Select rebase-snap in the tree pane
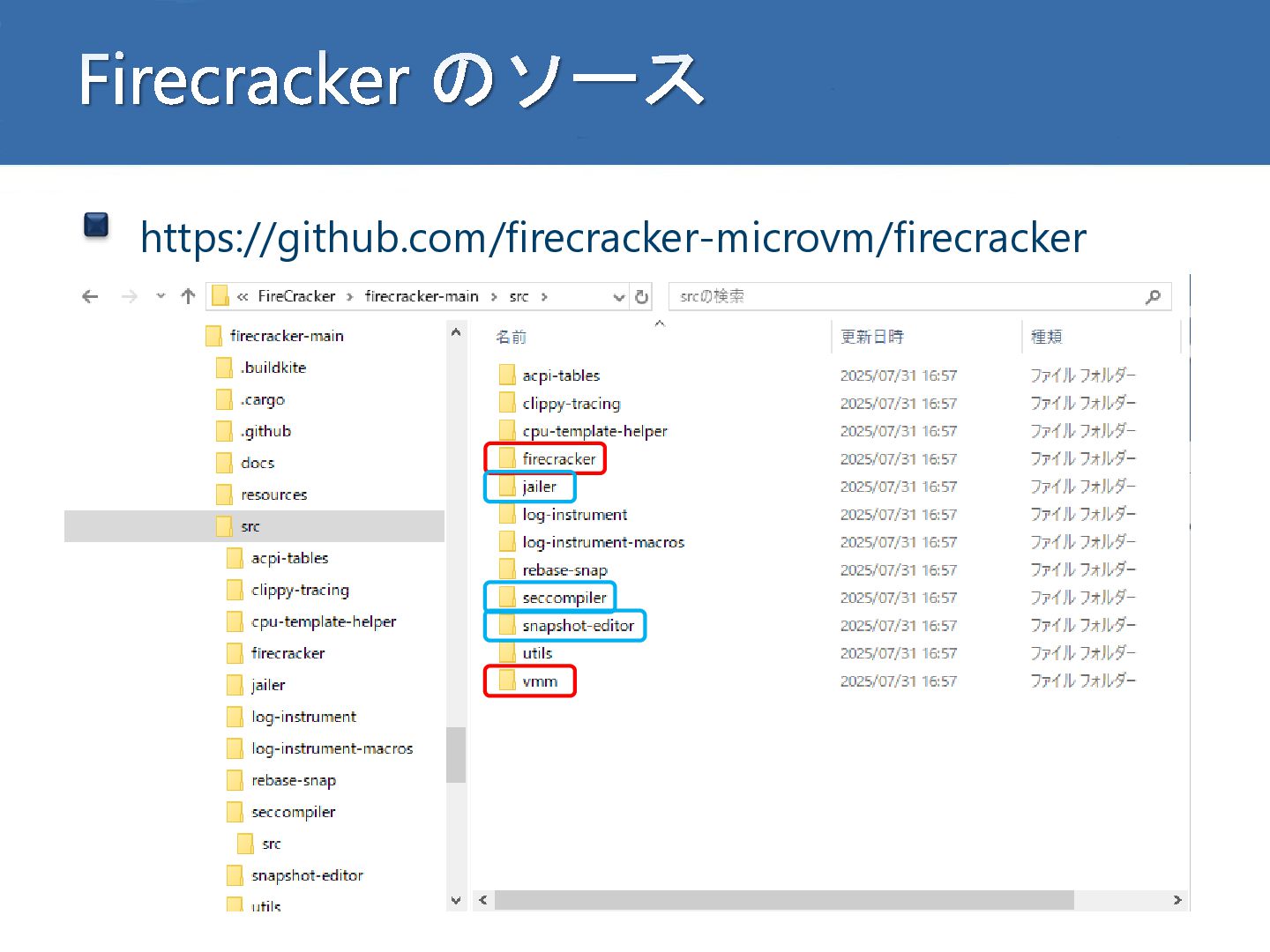This screenshot has height=952, width=1270. 294,780
